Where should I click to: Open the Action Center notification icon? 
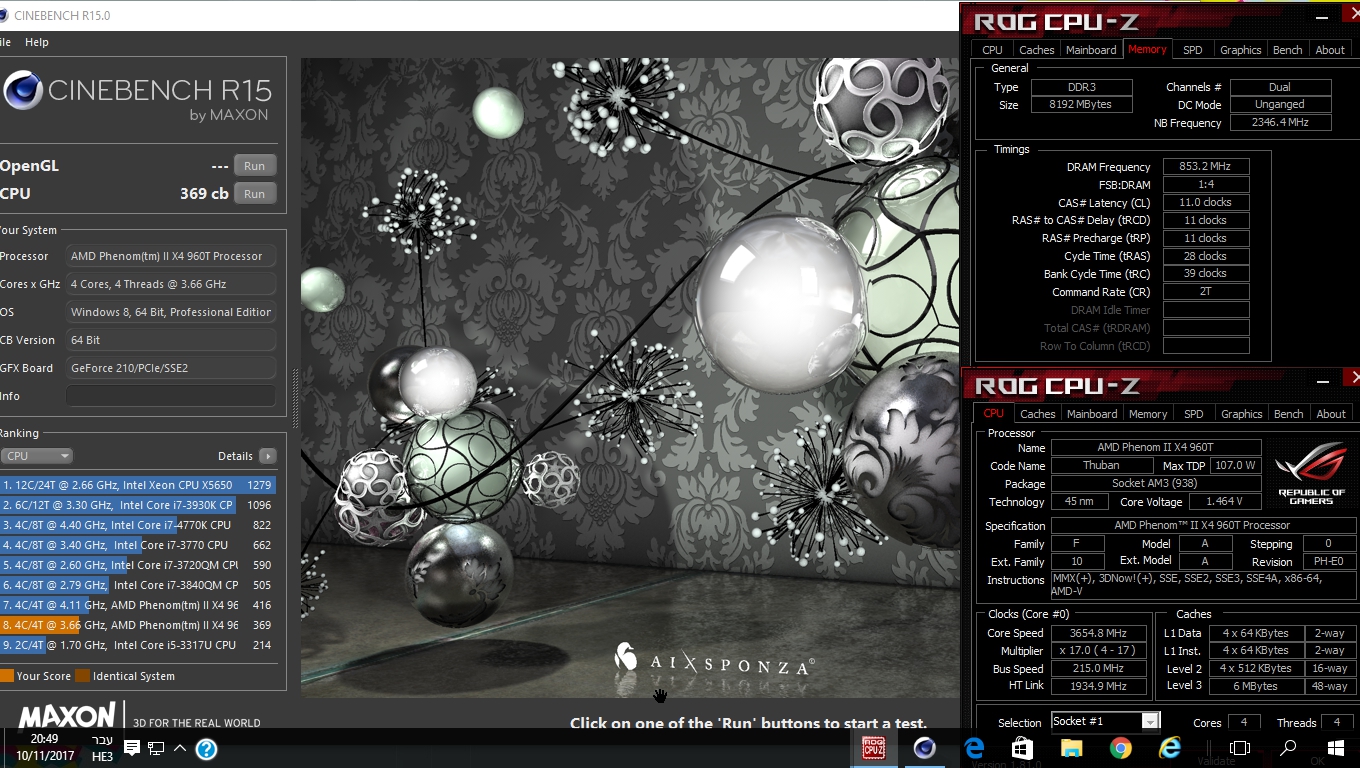tap(132, 748)
